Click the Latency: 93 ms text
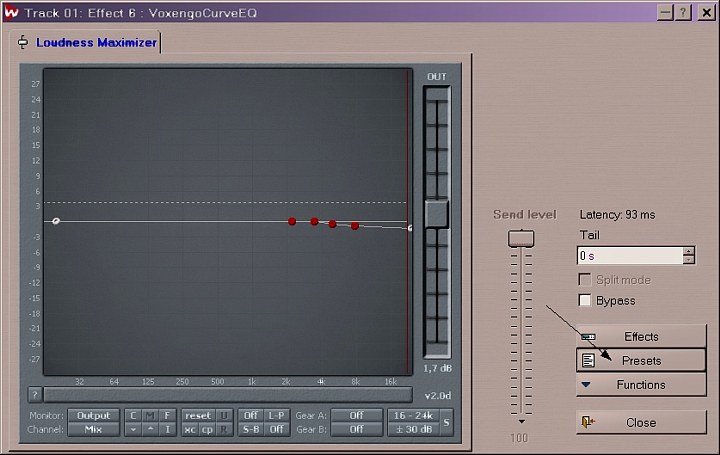This screenshot has height=455, width=720. tap(617, 214)
